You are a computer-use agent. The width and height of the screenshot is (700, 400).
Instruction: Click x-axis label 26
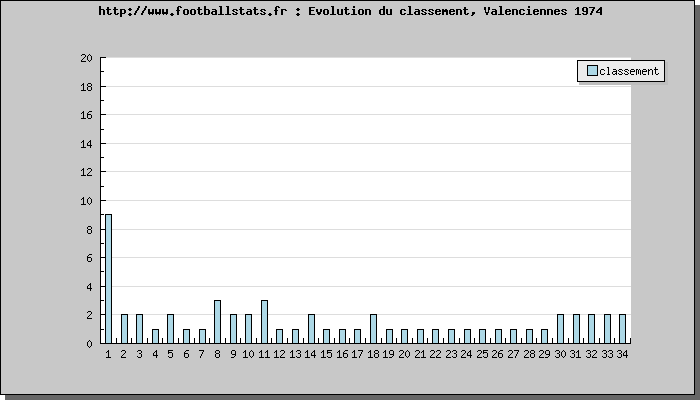pos(497,354)
